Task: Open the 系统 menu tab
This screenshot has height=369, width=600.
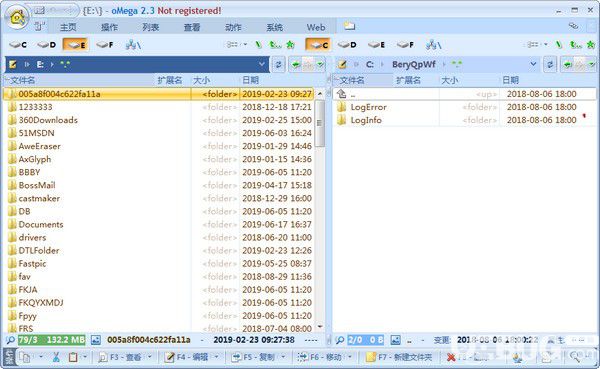Action: [x=275, y=27]
